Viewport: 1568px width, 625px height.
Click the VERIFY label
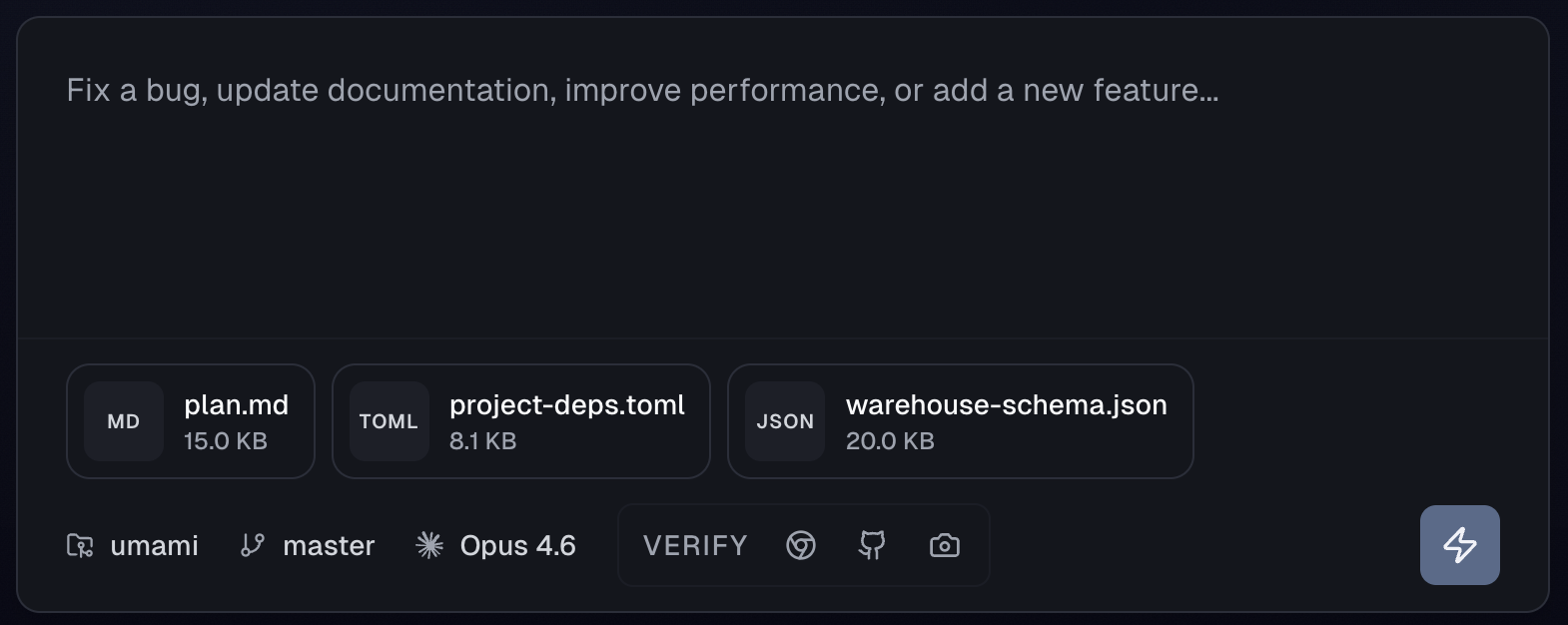[x=695, y=546]
